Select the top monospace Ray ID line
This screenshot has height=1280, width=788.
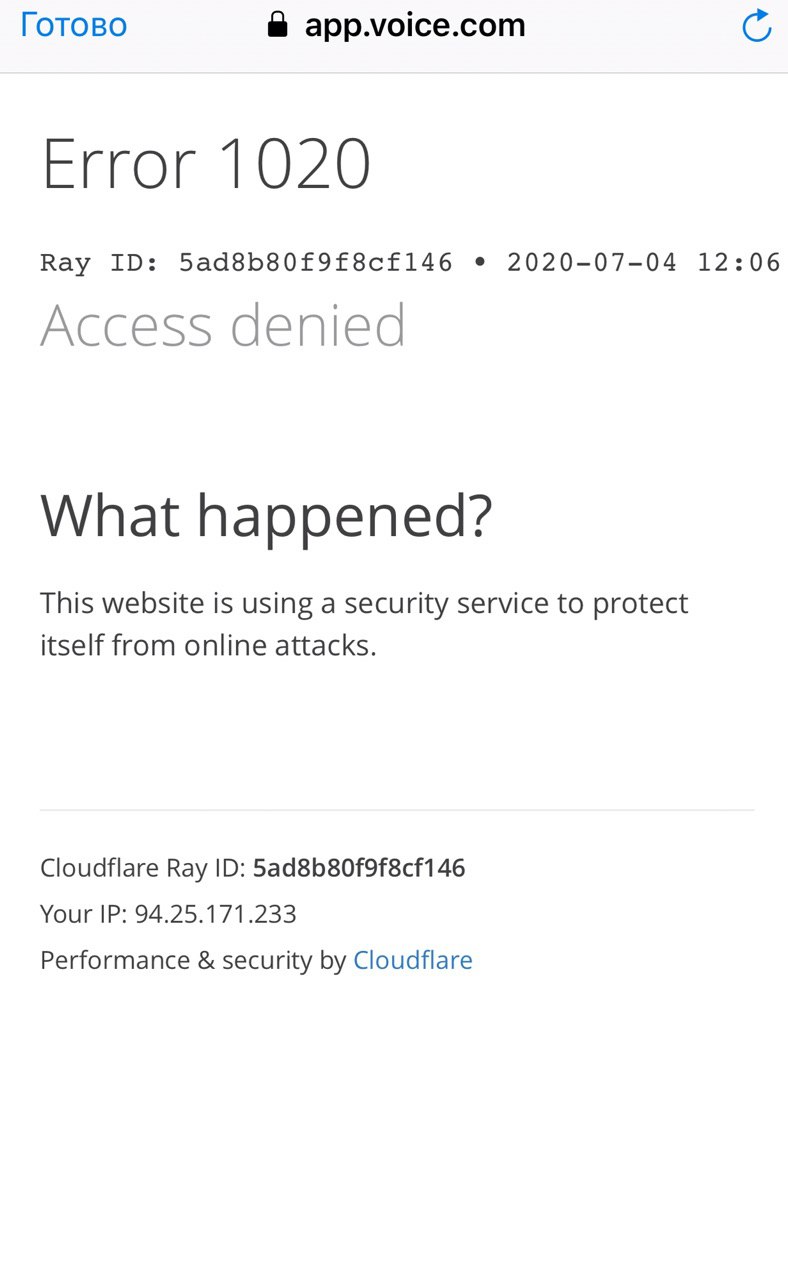point(410,263)
